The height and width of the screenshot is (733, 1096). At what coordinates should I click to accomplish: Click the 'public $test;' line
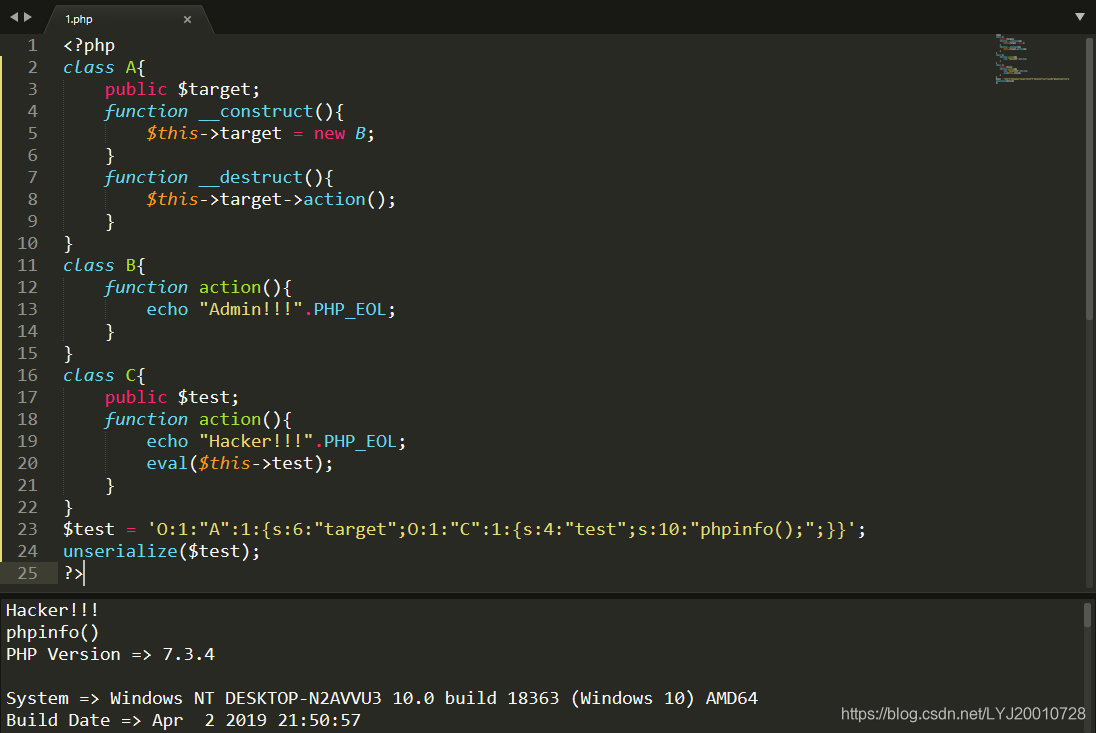click(172, 398)
